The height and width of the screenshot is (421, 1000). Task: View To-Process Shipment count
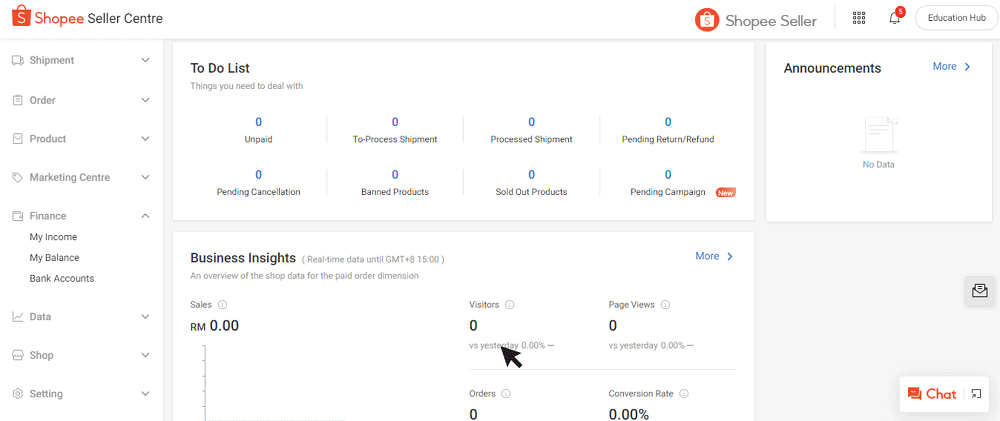[395, 123]
